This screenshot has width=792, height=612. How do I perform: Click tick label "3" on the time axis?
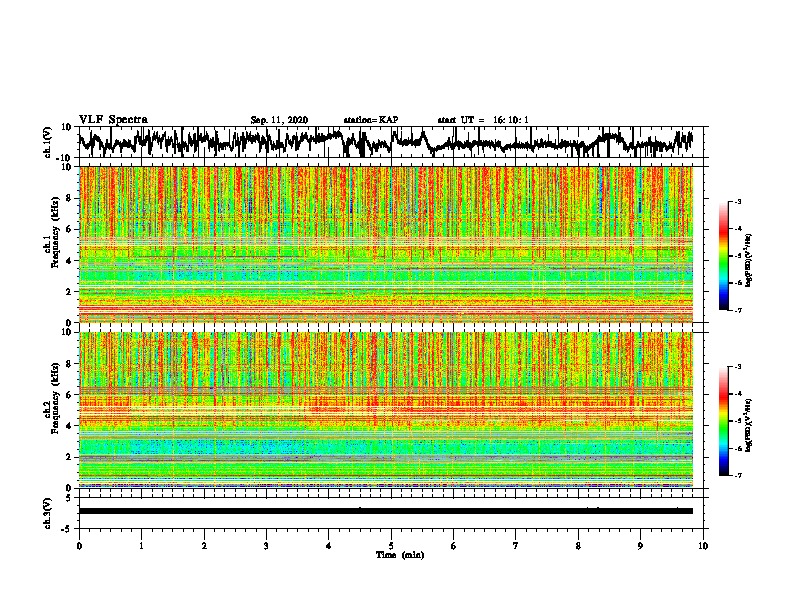point(266,546)
